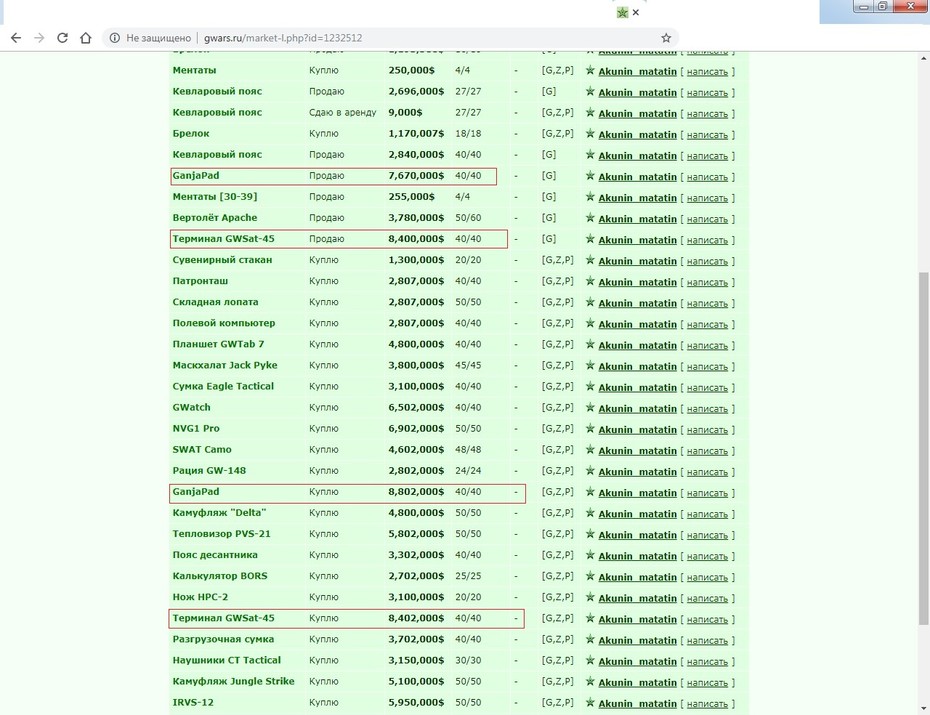Click написать in the Планшет GWTab 7 row
The width and height of the screenshot is (930, 715).
point(707,346)
